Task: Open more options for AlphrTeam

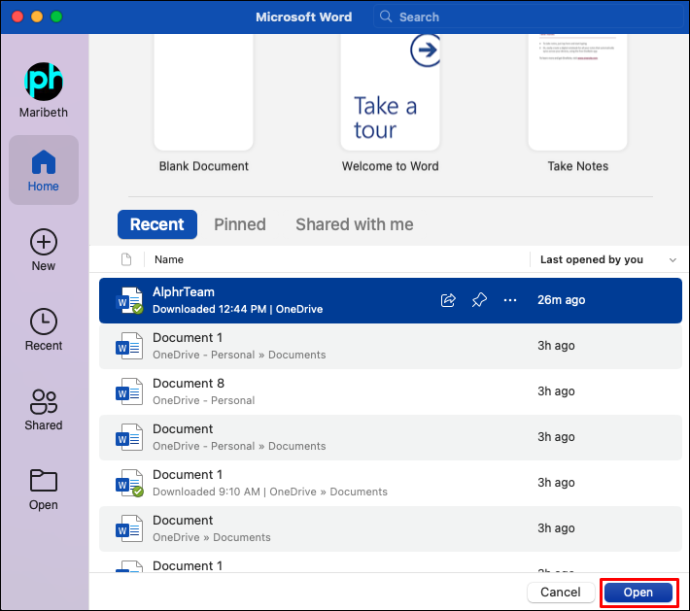Action: coord(510,300)
